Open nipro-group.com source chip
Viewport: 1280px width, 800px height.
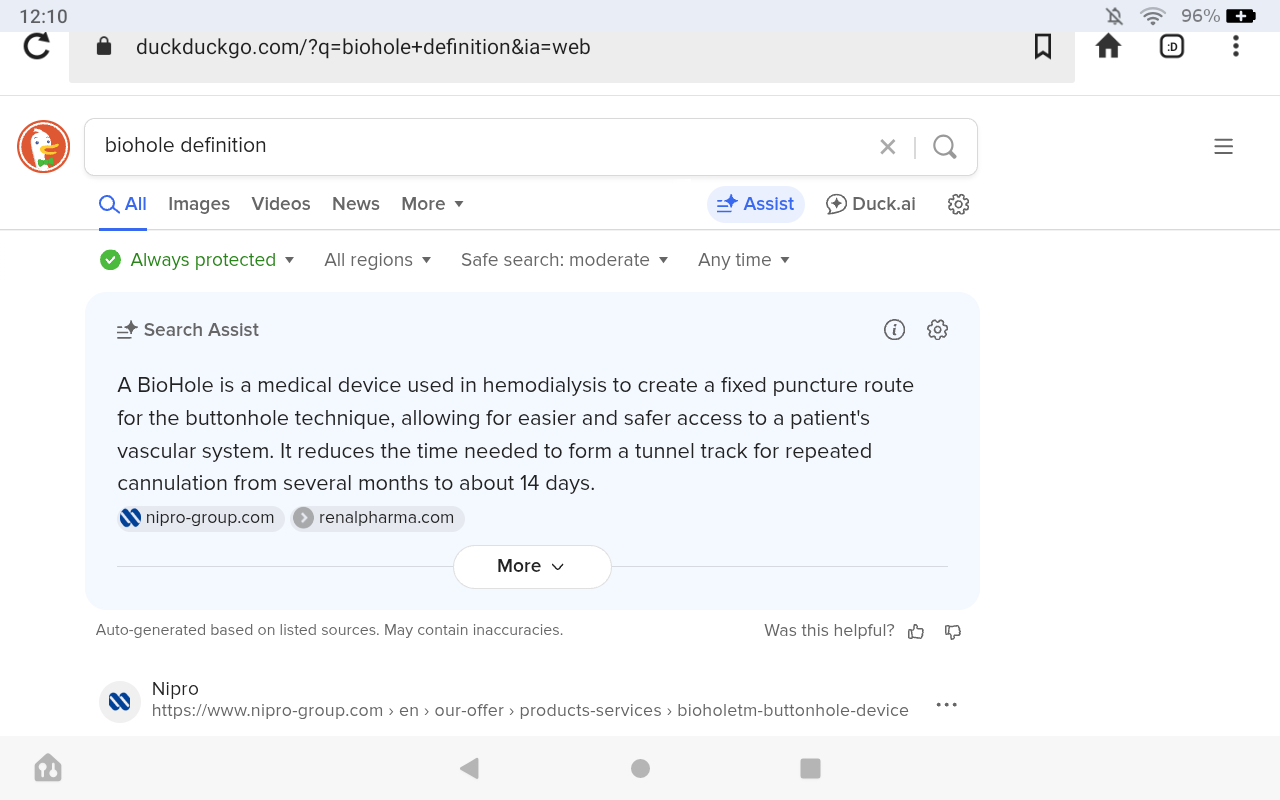click(200, 518)
